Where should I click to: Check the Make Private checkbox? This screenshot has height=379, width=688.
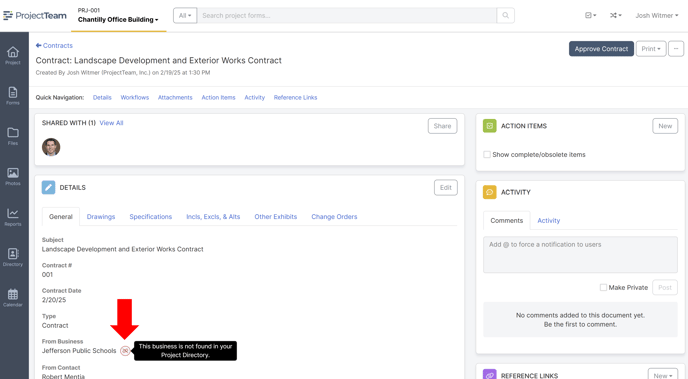(603, 287)
